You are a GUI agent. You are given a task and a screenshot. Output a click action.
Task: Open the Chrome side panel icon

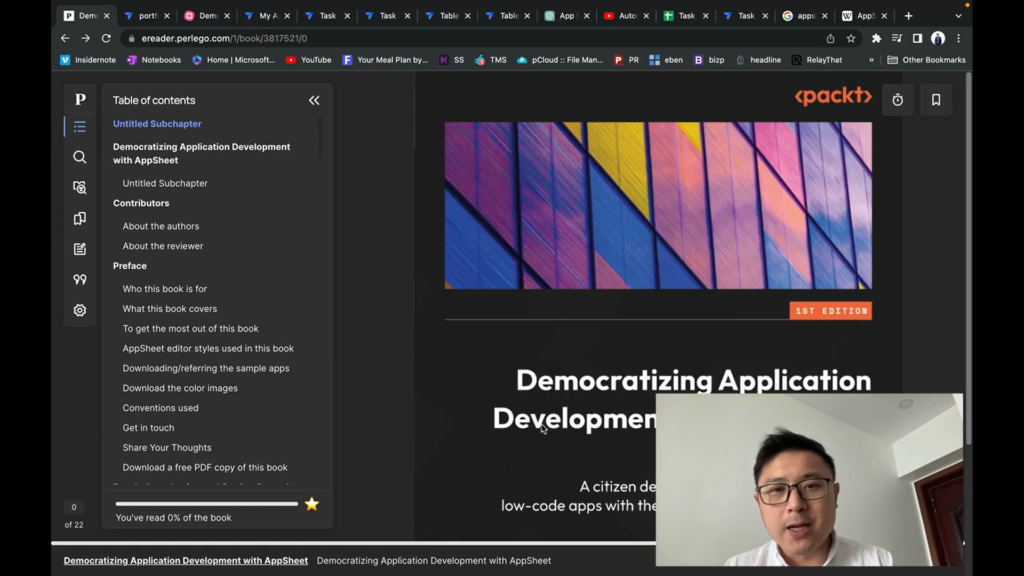(918, 39)
